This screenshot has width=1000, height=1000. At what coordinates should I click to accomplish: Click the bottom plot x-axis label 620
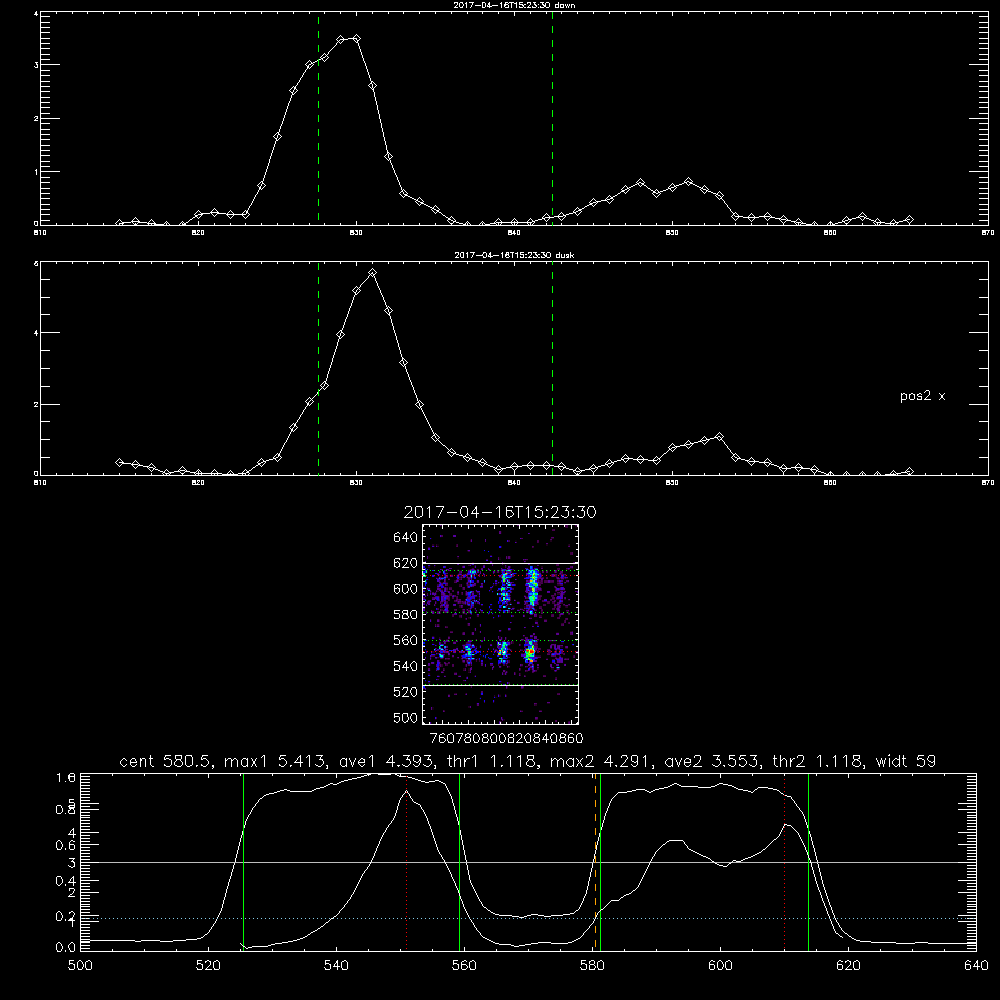pyautogui.click(x=848, y=966)
